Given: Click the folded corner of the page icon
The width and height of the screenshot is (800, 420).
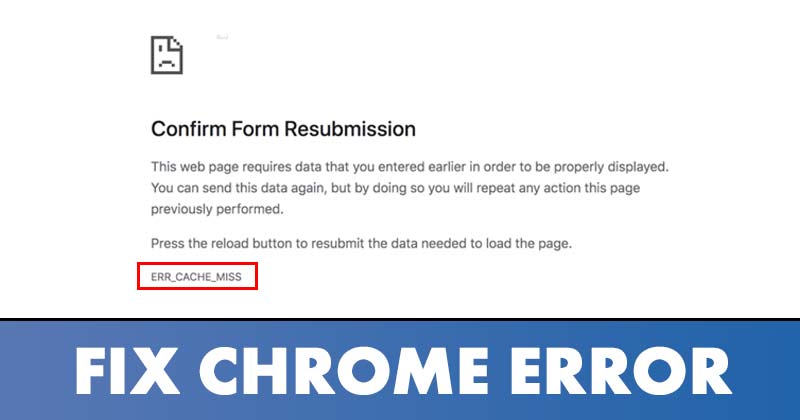Looking at the screenshot, I should pyautogui.click(x=177, y=43).
